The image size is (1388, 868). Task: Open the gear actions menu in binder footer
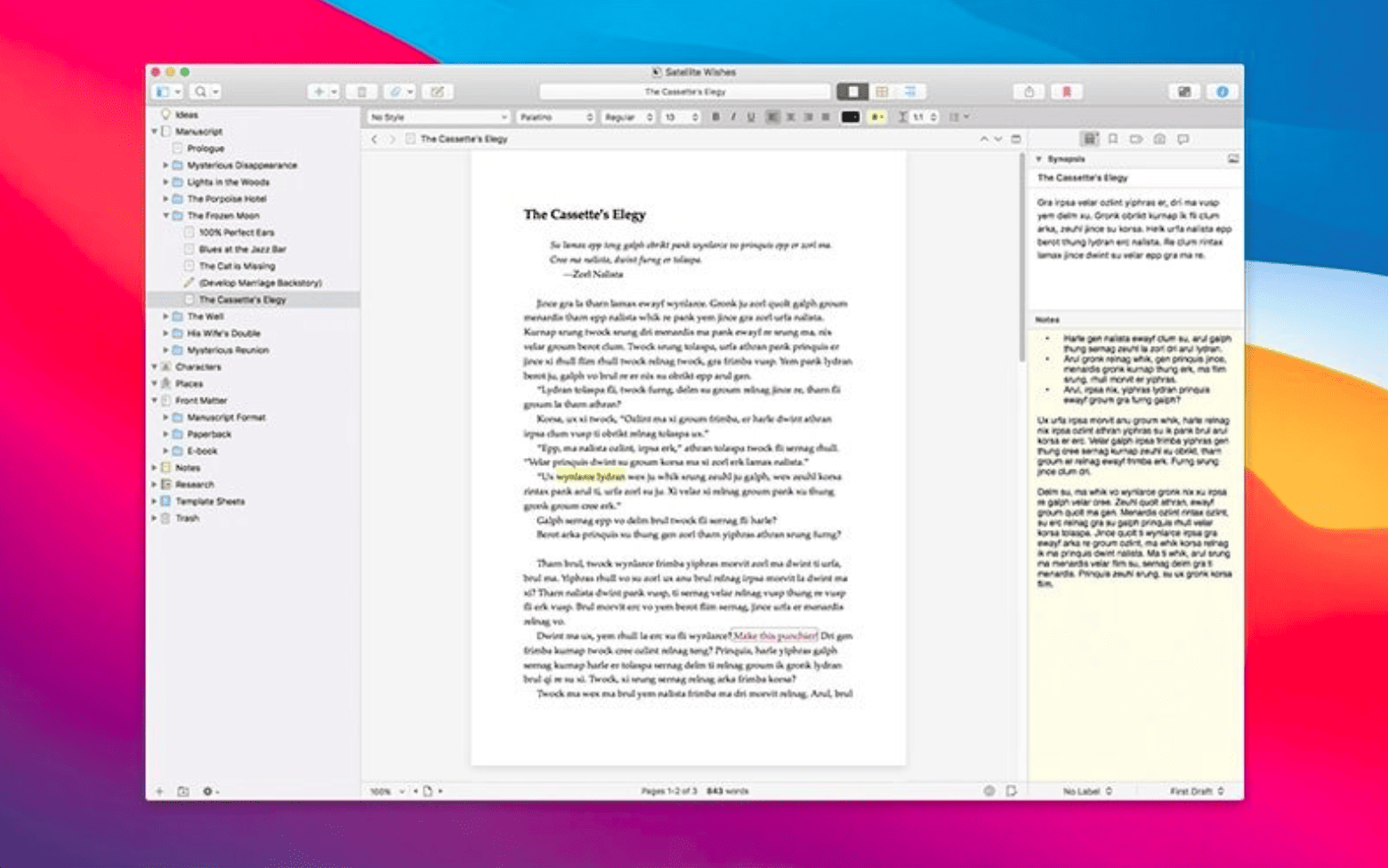(x=209, y=792)
